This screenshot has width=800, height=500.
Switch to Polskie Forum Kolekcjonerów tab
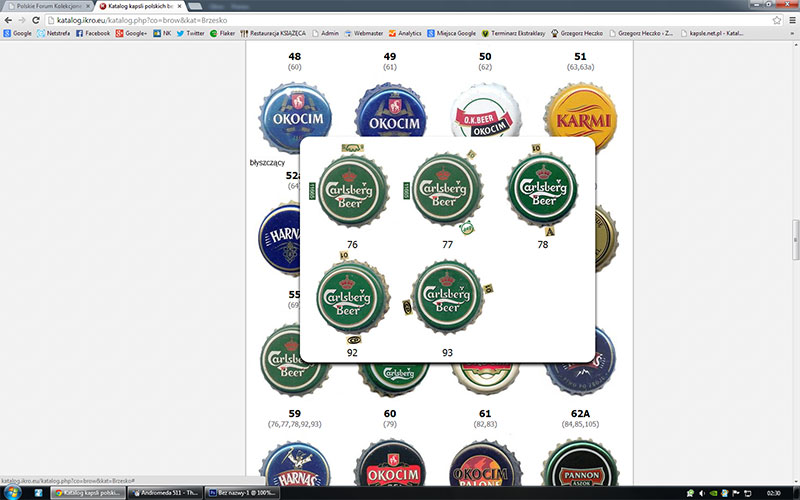pyautogui.click(x=45, y=6)
